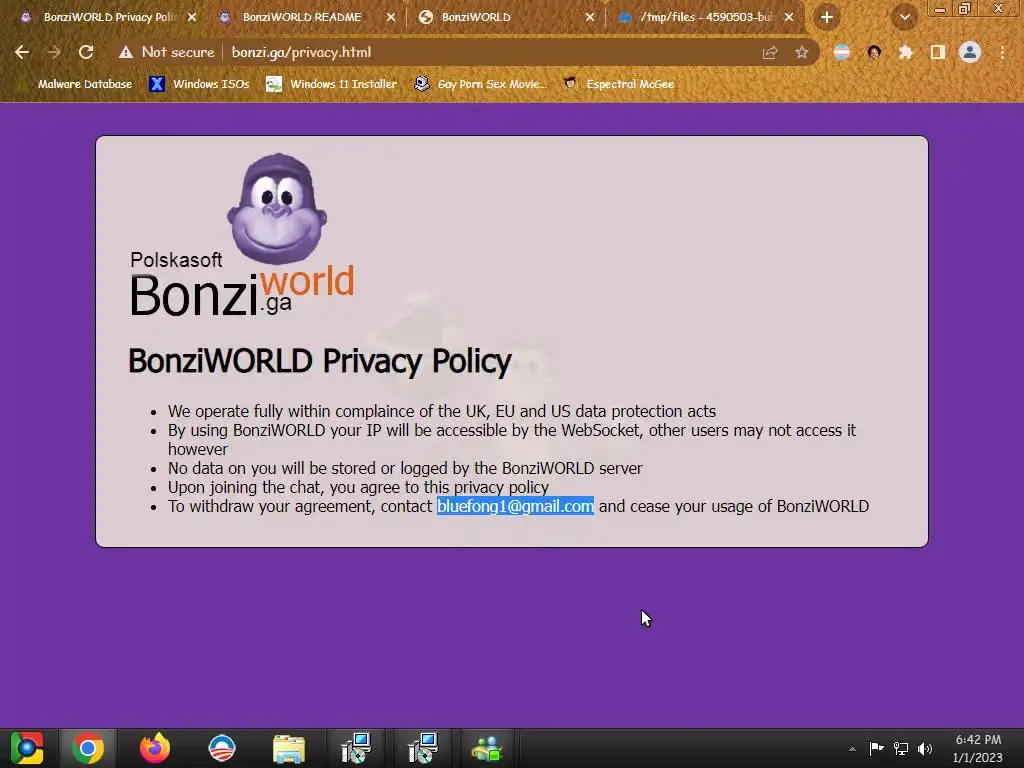Click the Not secure warning indicator
1024x768 pixels.
(167, 52)
